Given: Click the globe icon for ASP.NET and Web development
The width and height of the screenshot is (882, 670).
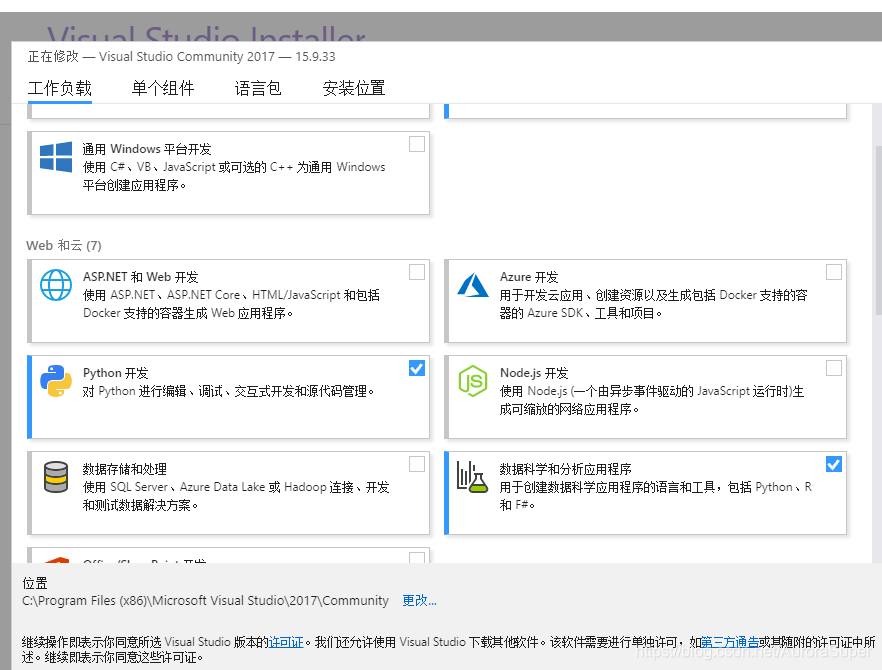Looking at the screenshot, I should (56, 285).
